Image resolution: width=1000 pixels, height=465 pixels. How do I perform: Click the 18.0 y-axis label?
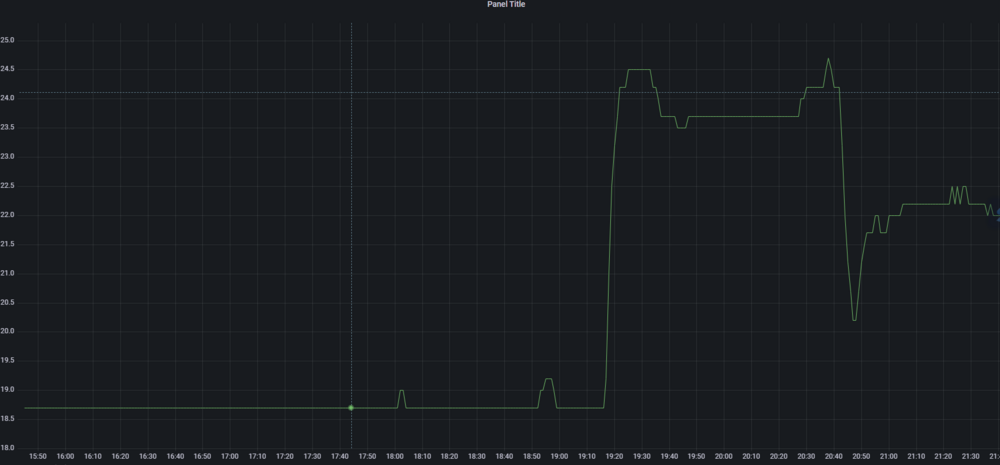tap(7, 448)
